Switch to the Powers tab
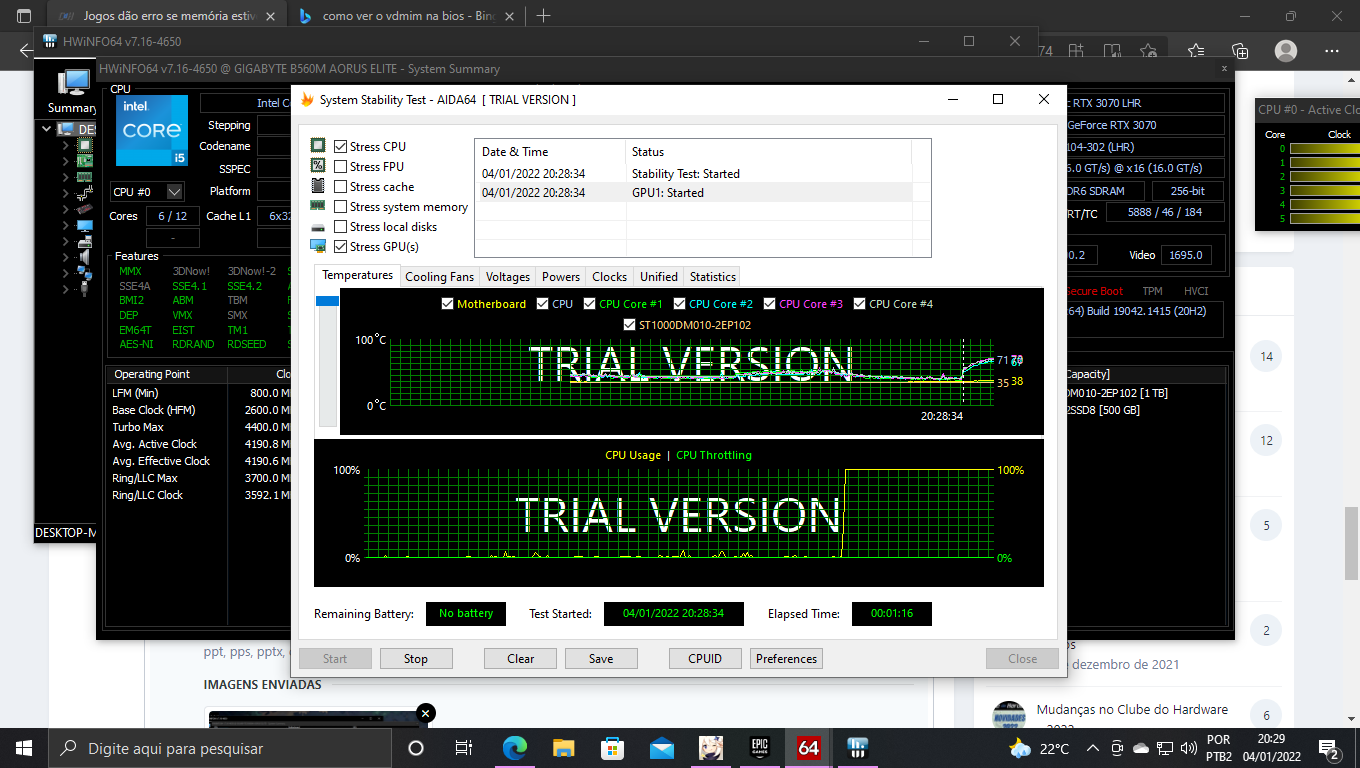This screenshot has width=1360, height=768. [561, 277]
